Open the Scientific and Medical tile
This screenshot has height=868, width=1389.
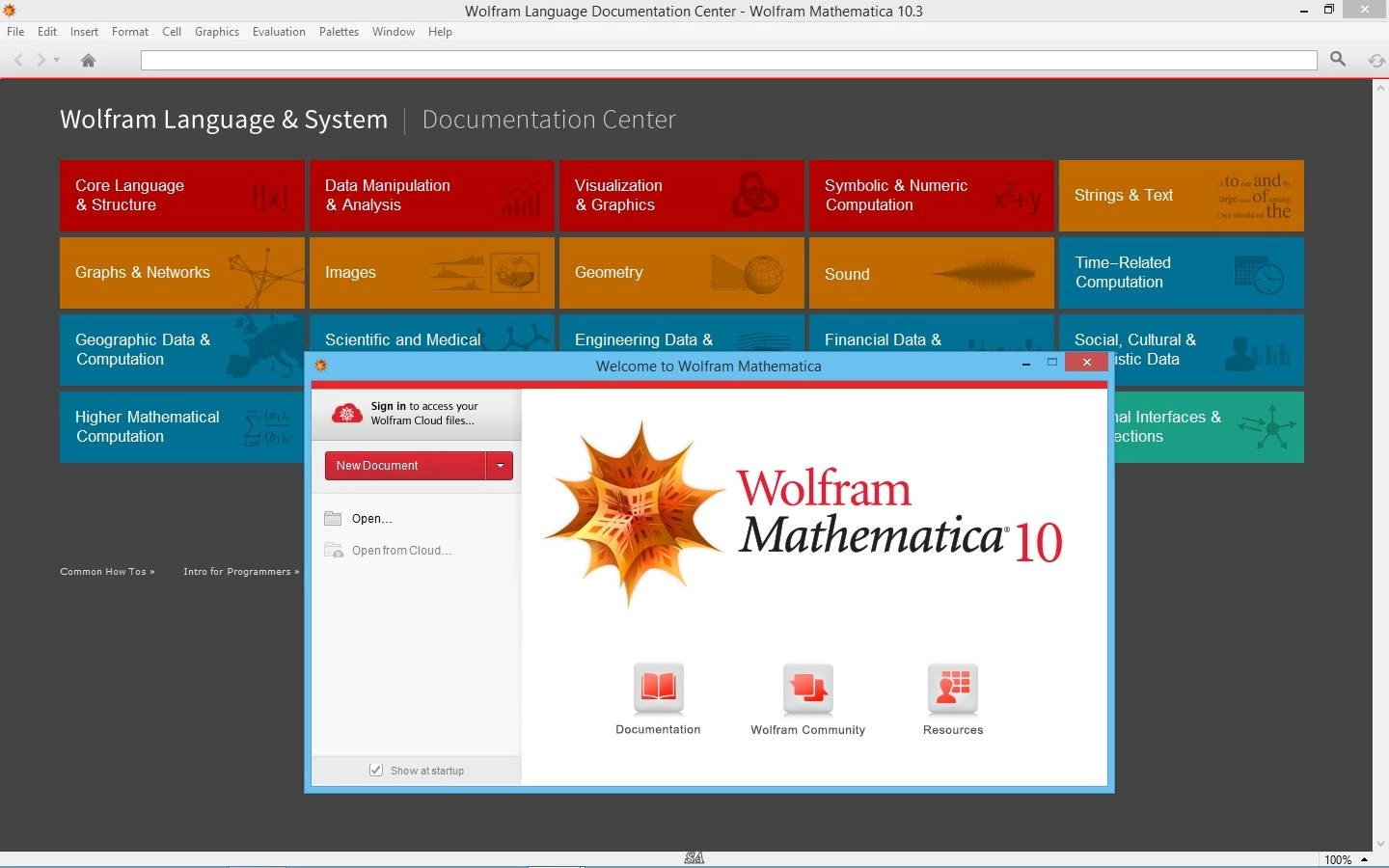432,333
